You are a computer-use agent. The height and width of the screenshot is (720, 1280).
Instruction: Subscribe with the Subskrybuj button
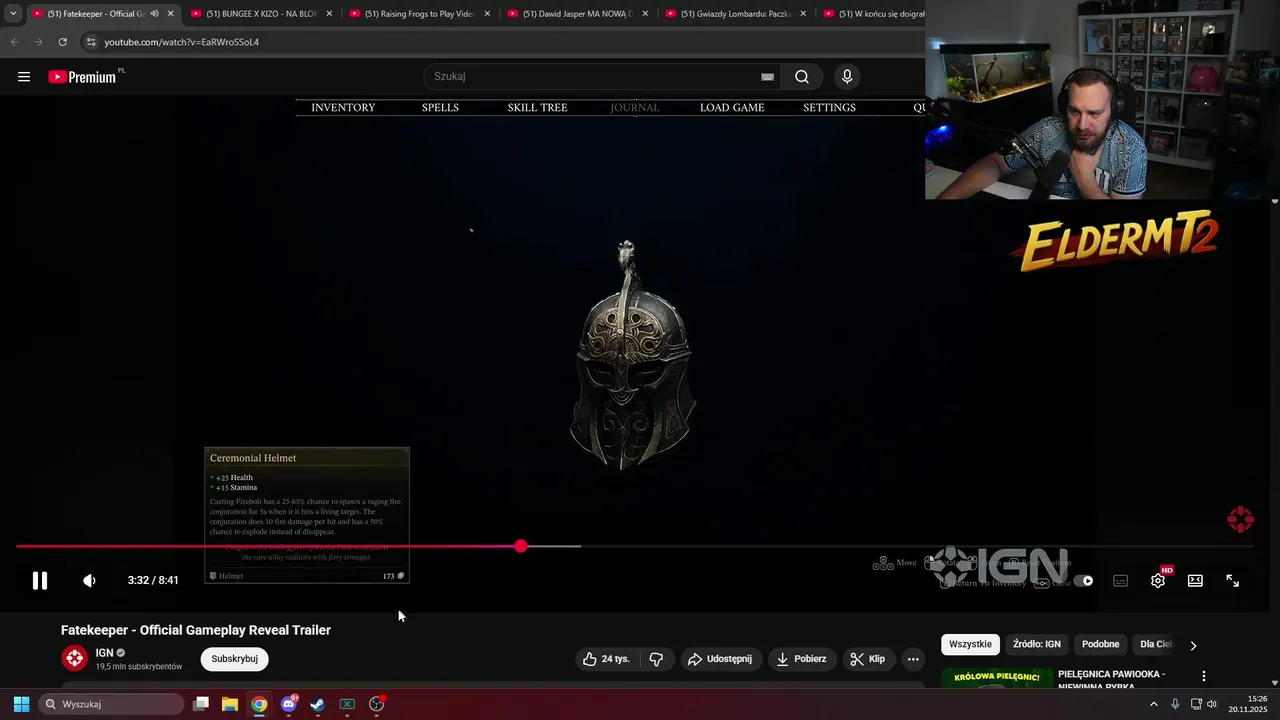click(x=234, y=659)
